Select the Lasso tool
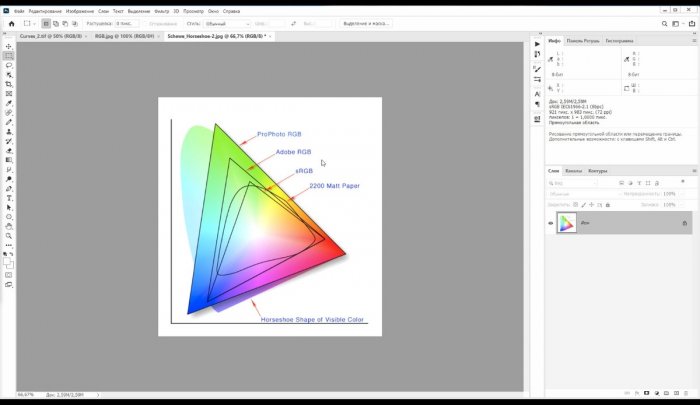700x405 pixels. [x=9, y=65]
